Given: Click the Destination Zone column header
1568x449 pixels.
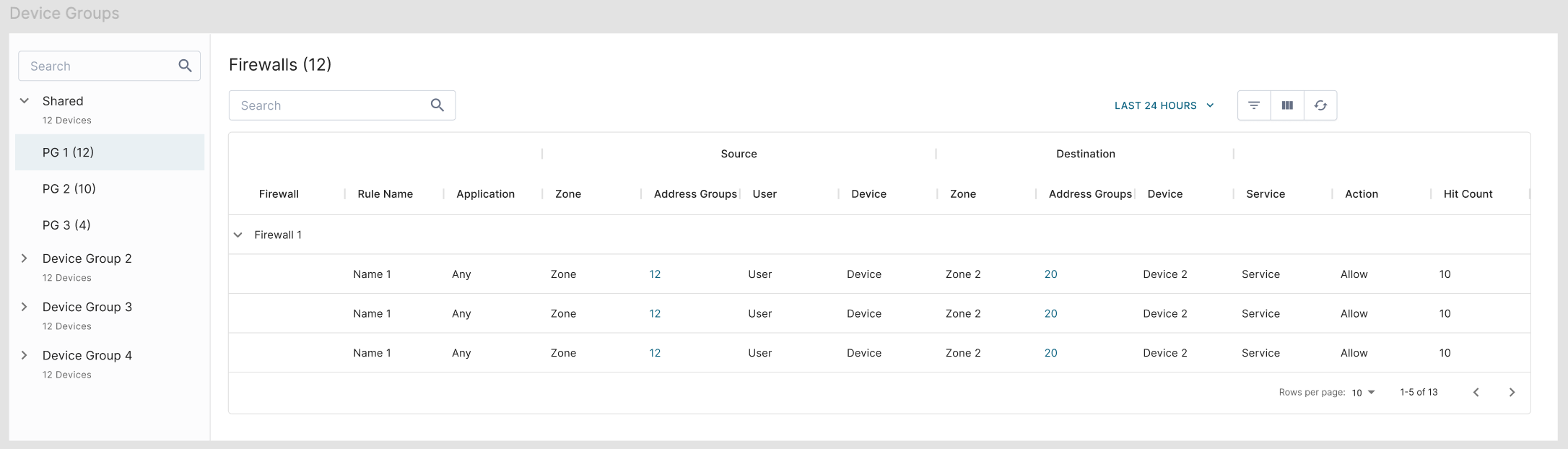Looking at the screenshot, I should (963, 193).
